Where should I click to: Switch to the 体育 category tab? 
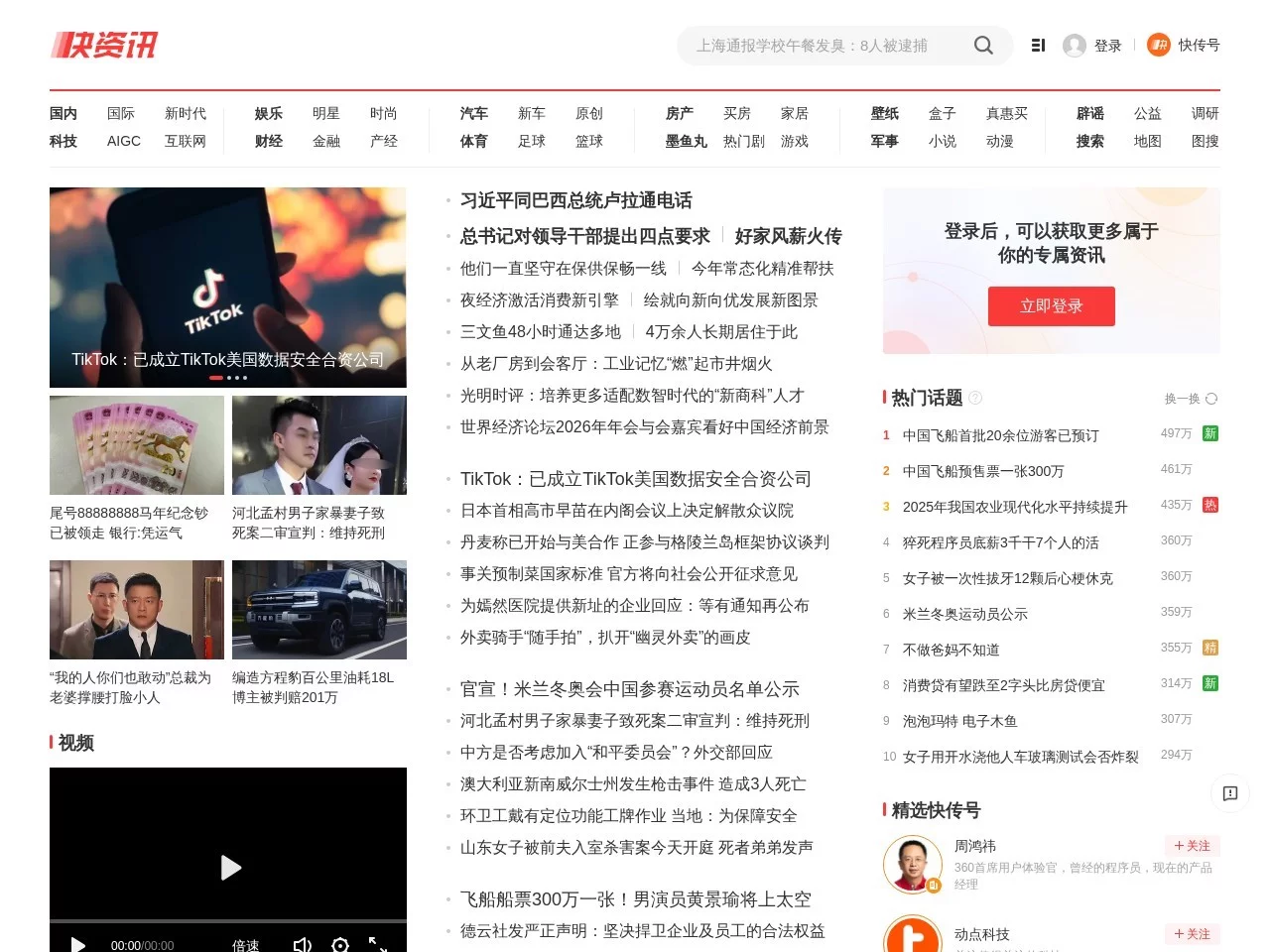[x=473, y=141]
